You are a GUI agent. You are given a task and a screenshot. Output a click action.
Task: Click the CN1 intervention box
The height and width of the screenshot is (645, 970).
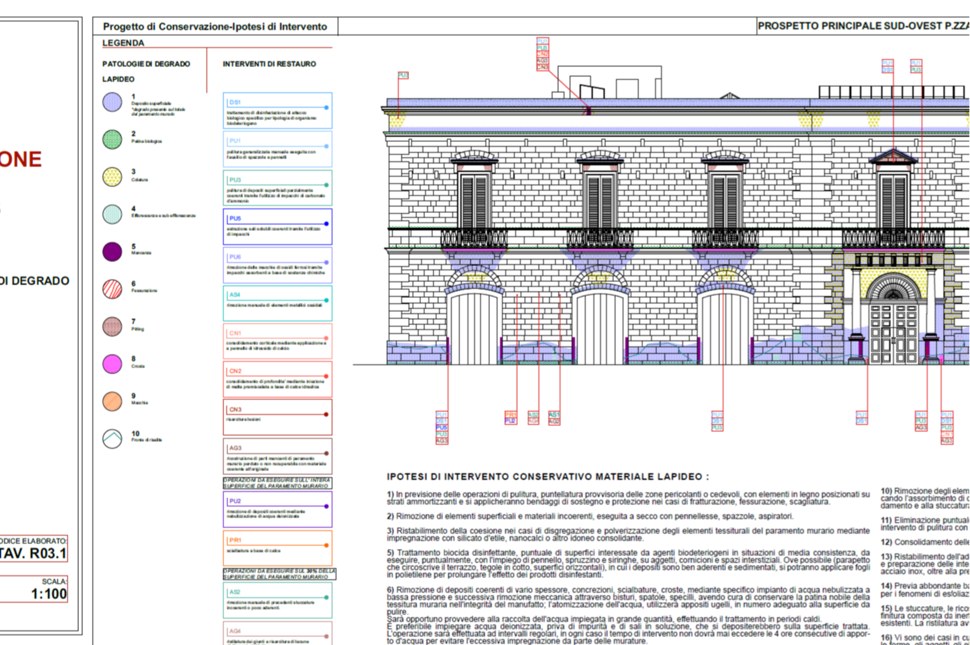coord(277,341)
